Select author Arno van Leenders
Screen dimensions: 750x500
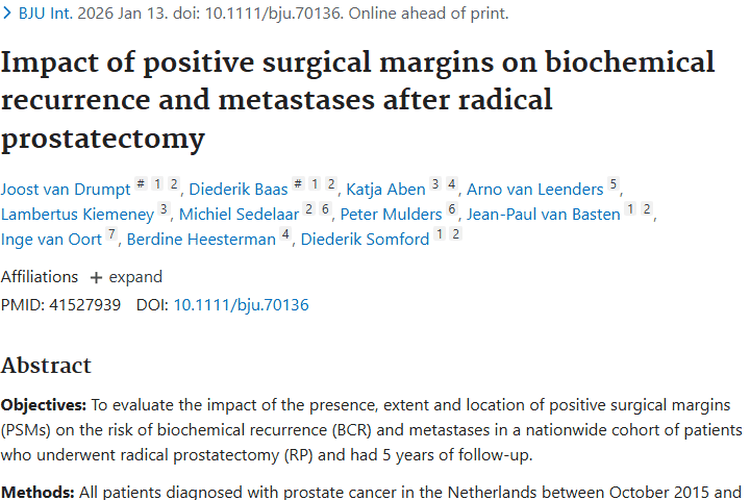tap(535, 189)
